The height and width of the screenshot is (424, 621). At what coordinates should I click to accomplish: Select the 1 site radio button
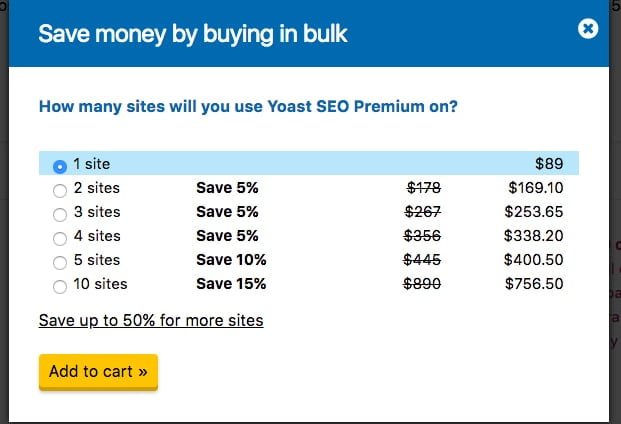pyautogui.click(x=60, y=167)
